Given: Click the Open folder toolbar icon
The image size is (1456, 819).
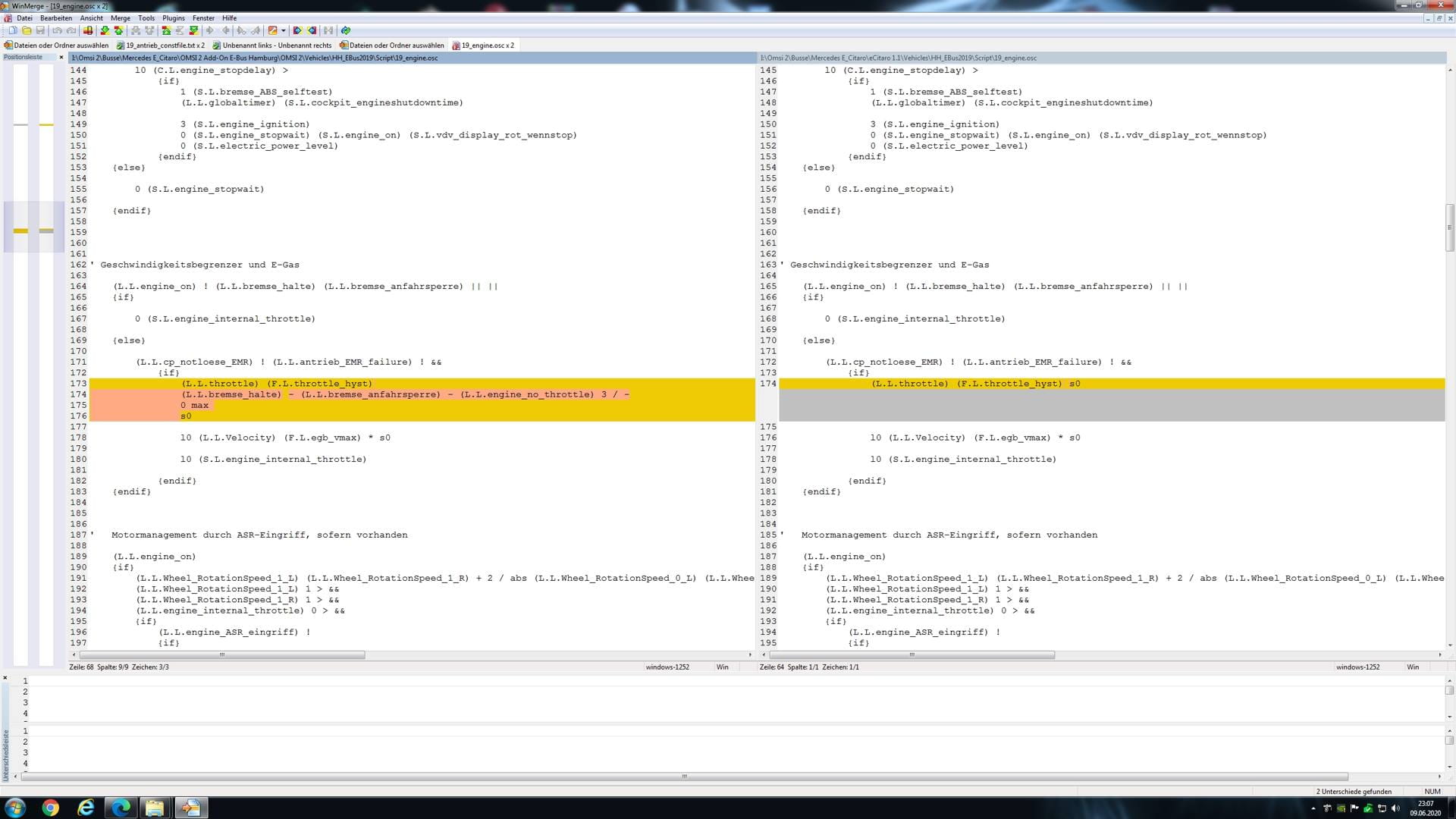Looking at the screenshot, I should click(x=27, y=30).
